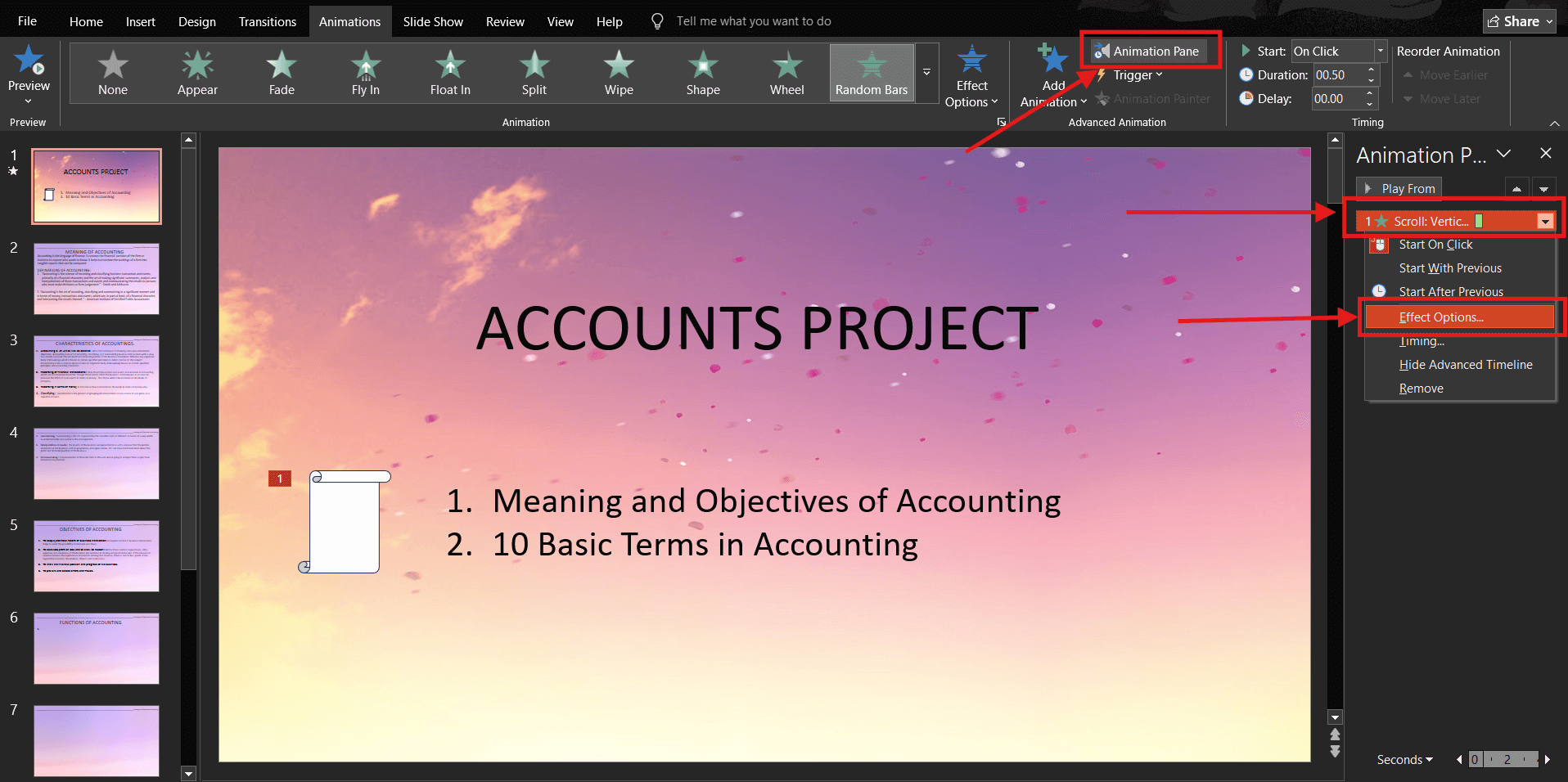
Task: Open the Seconds zoom dropdown
Action: pos(1404,760)
